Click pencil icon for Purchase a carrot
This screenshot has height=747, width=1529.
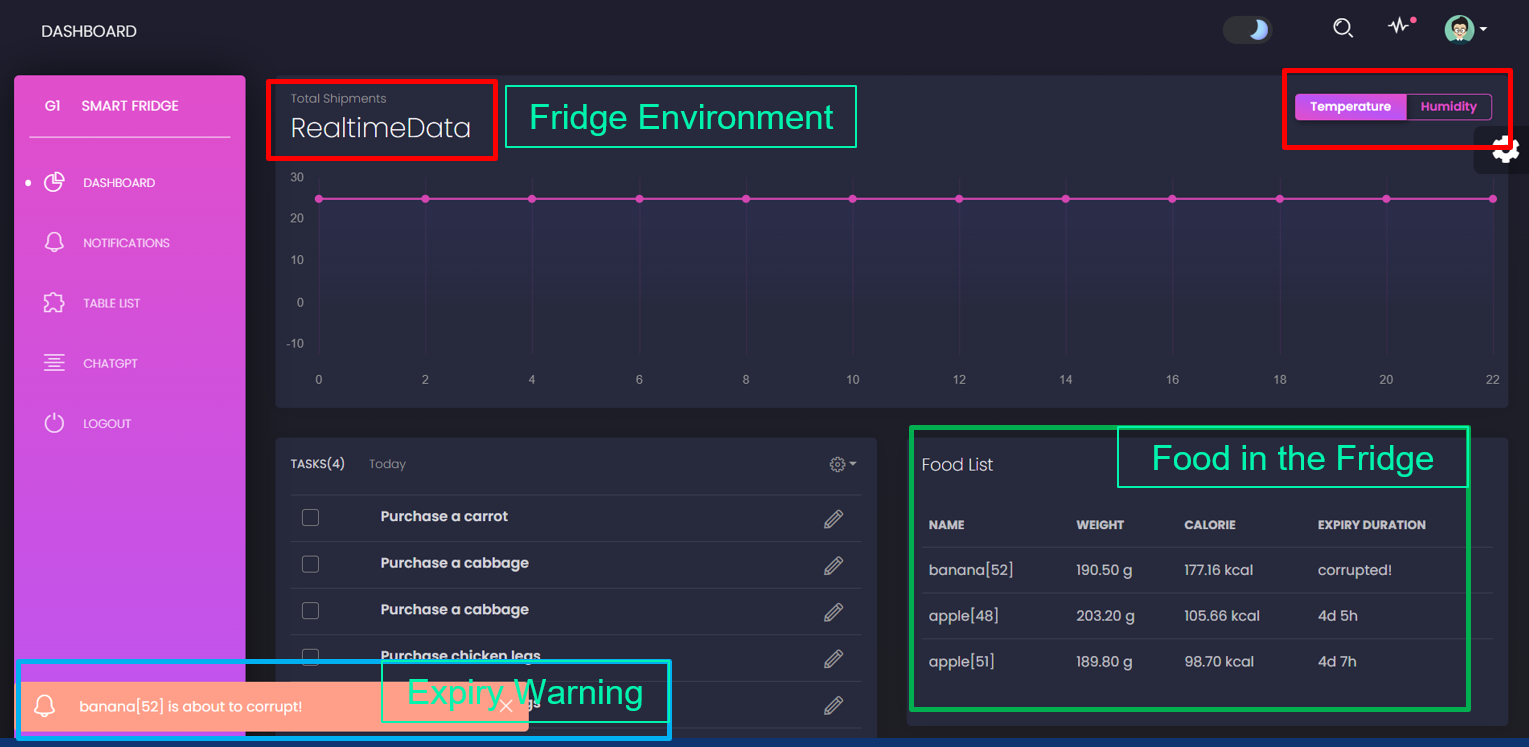tap(833, 518)
